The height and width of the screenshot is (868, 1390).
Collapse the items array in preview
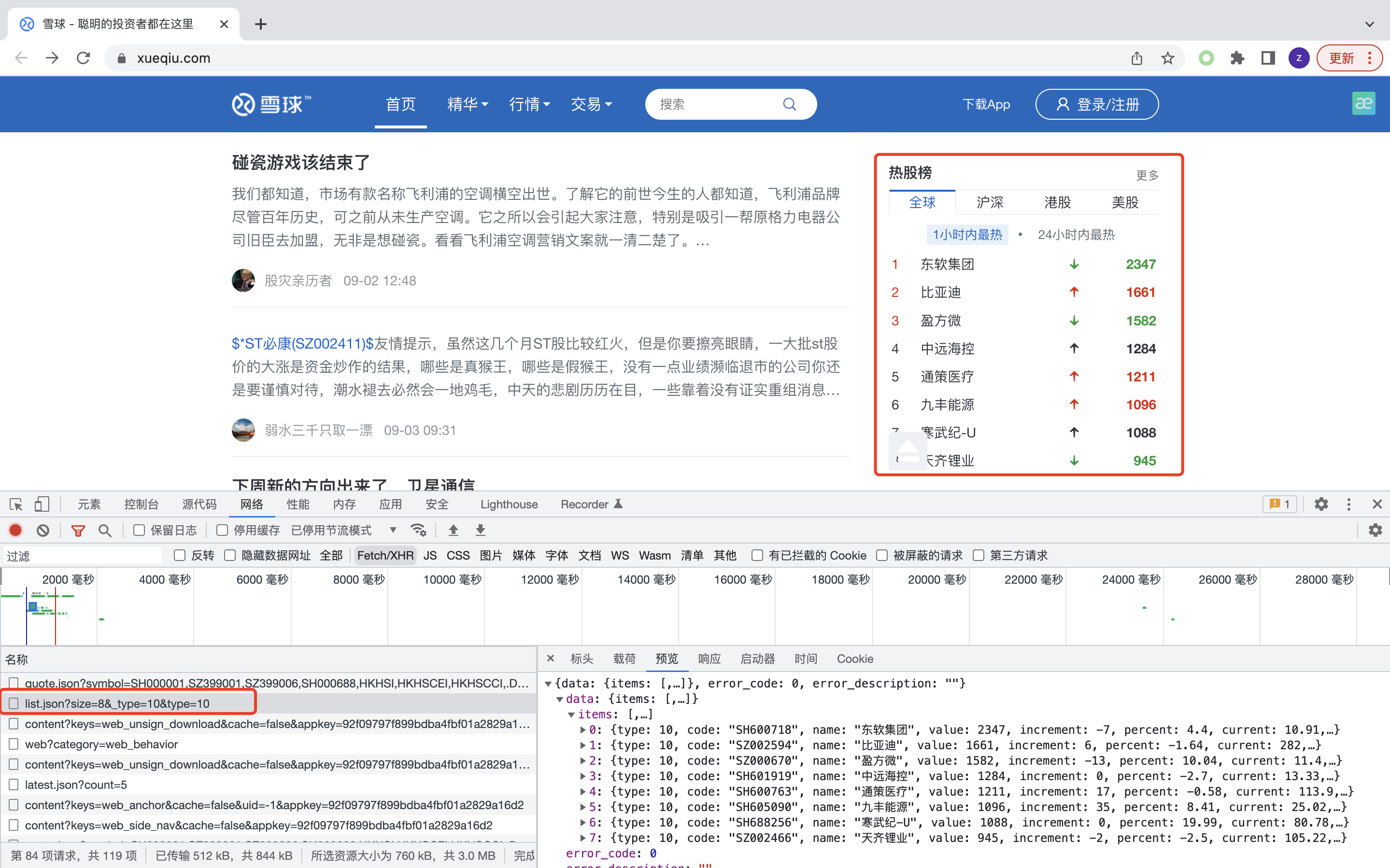tap(571, 714)
